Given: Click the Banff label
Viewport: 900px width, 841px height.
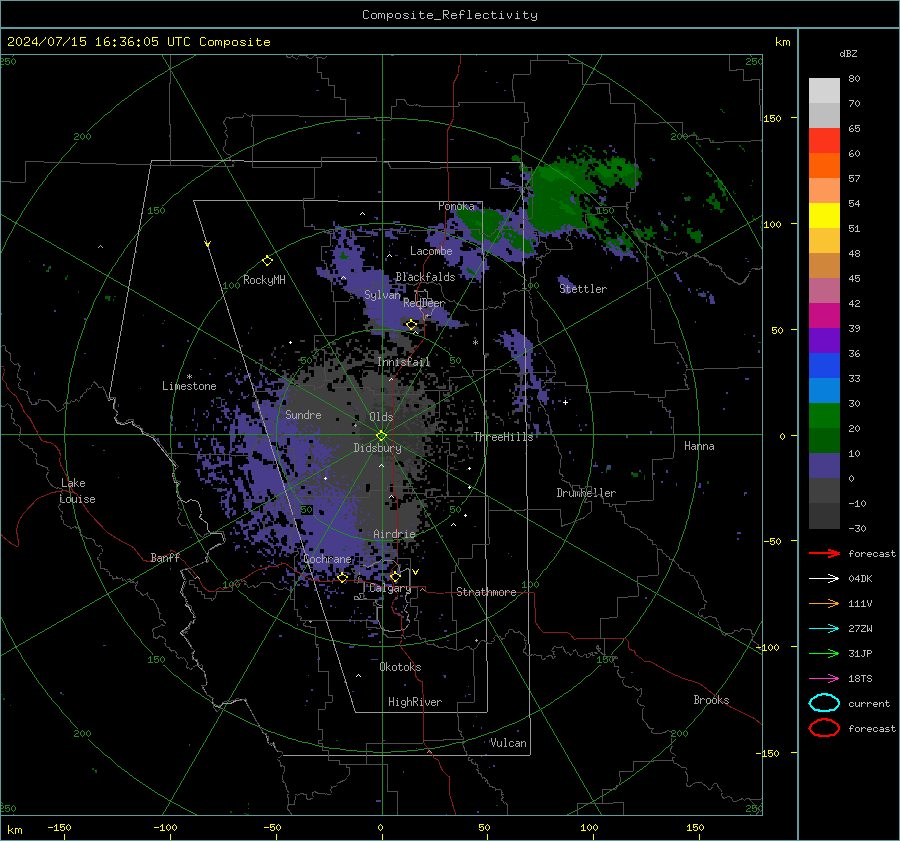Looking at the screenshot, I should [x=165, y=557].
